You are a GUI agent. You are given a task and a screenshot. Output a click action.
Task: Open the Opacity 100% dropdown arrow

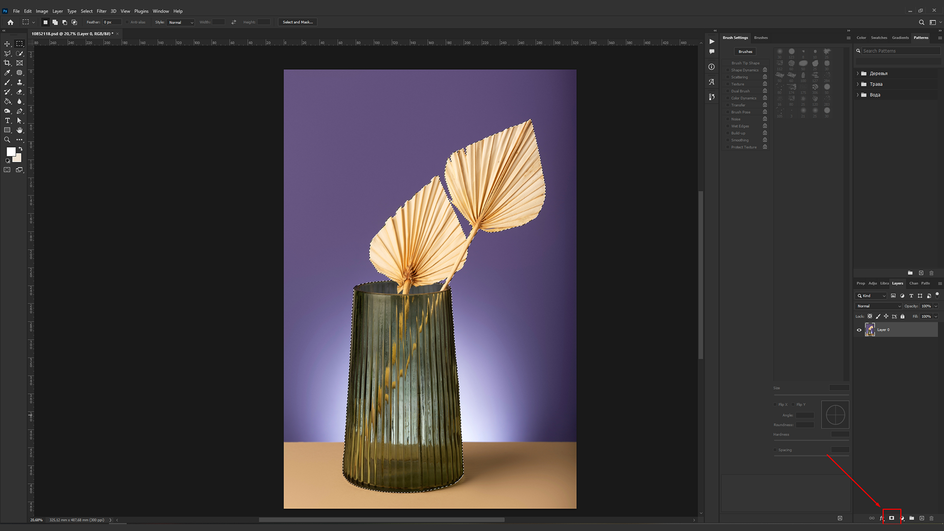[936, 306]
